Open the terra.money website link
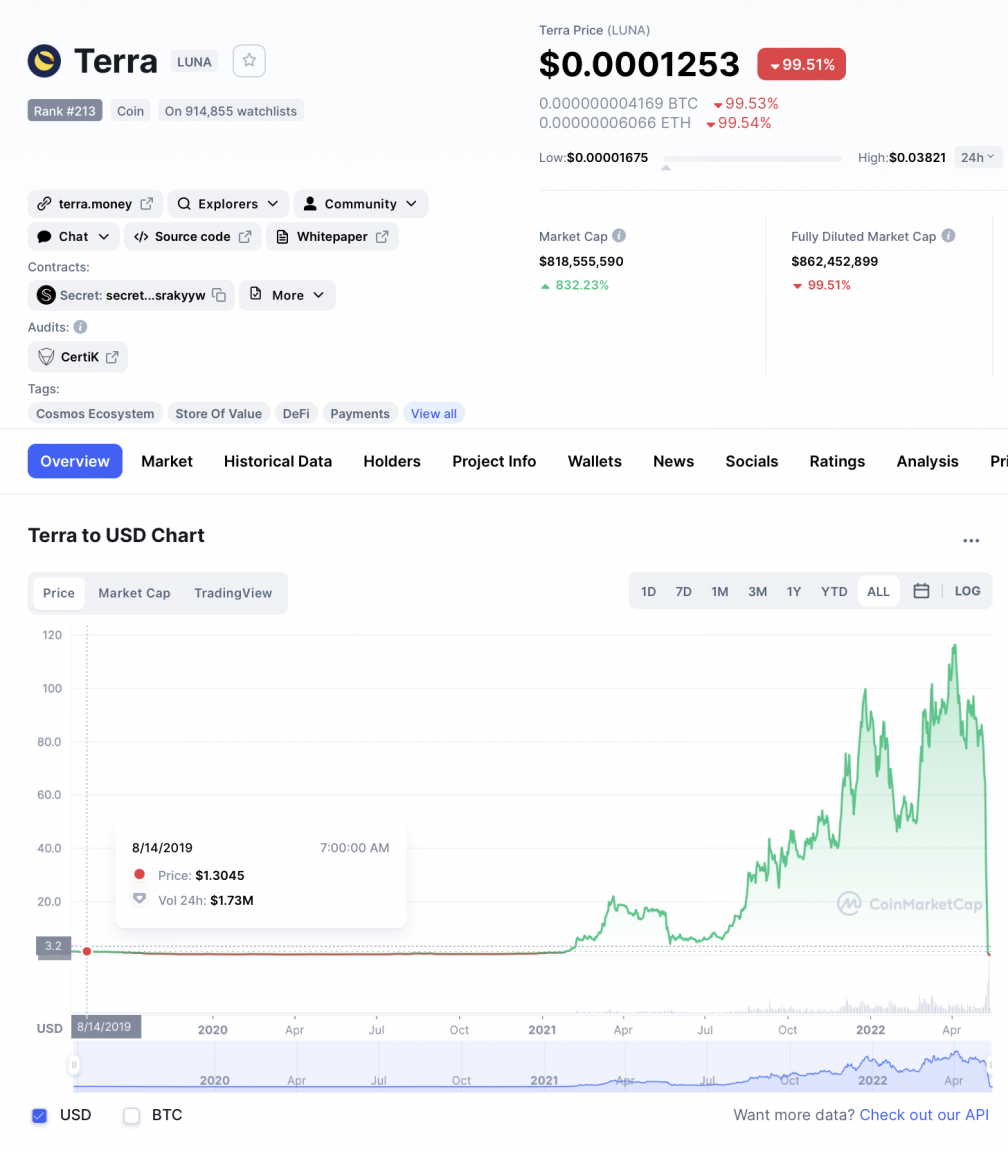1008x1152 pixels. [x=96, y=204]
